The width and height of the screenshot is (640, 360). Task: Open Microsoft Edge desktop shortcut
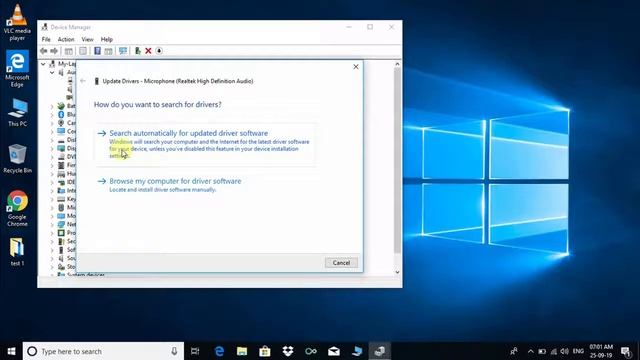coord(17,69)
